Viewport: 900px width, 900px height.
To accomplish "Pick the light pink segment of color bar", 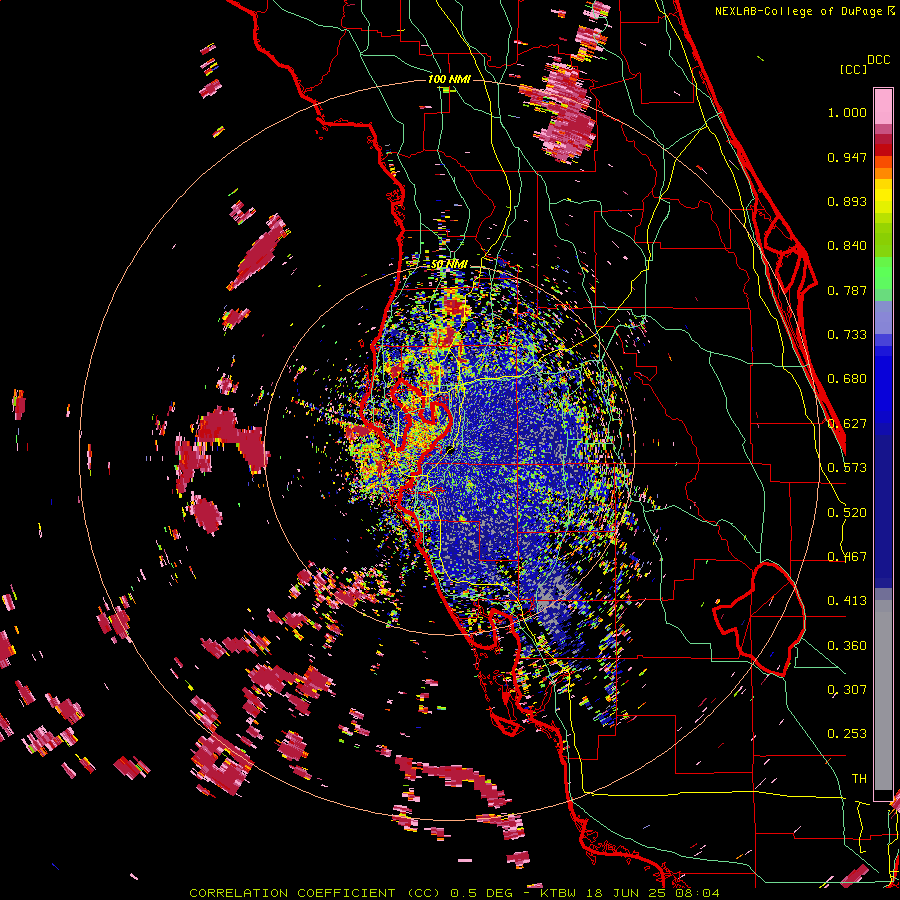I will pyautogui.click(x=883, y=107).
